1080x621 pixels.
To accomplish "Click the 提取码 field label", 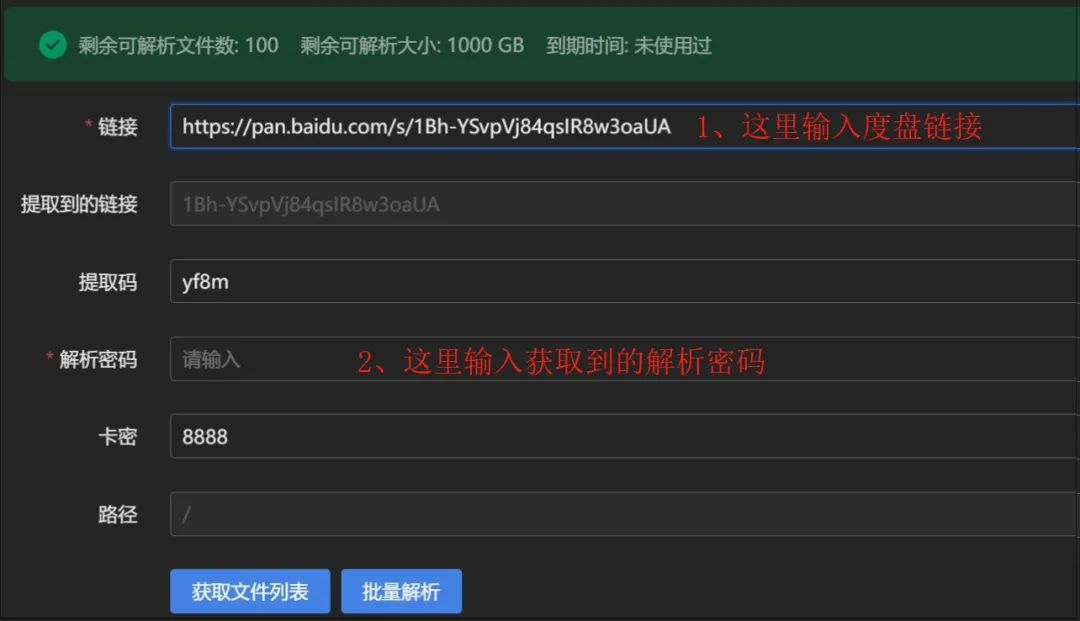I will [107, 281].
